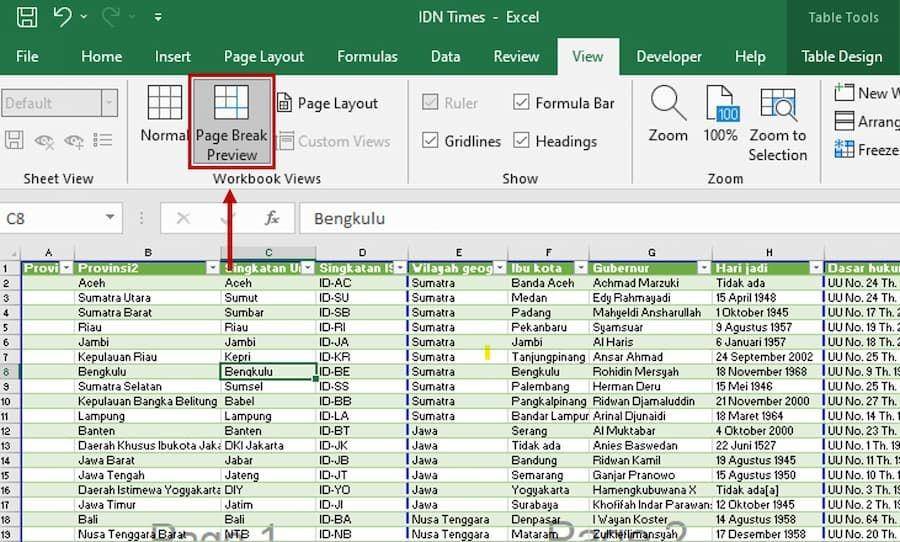This screenshot has height=542, width=900.
Task: Switch to the Review tab
Action: 516,56
